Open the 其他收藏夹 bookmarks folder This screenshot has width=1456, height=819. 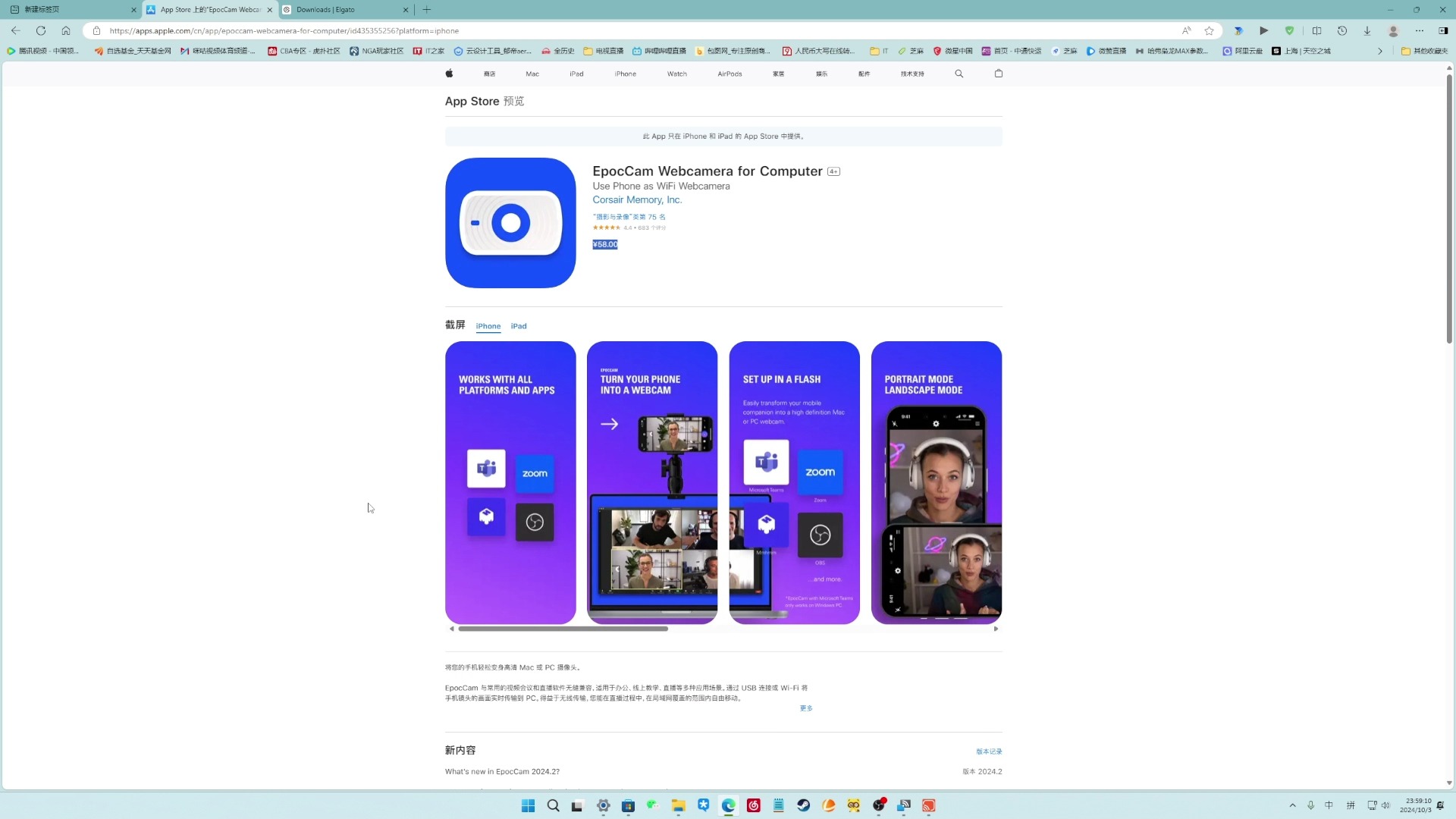tap(1425, 51)
